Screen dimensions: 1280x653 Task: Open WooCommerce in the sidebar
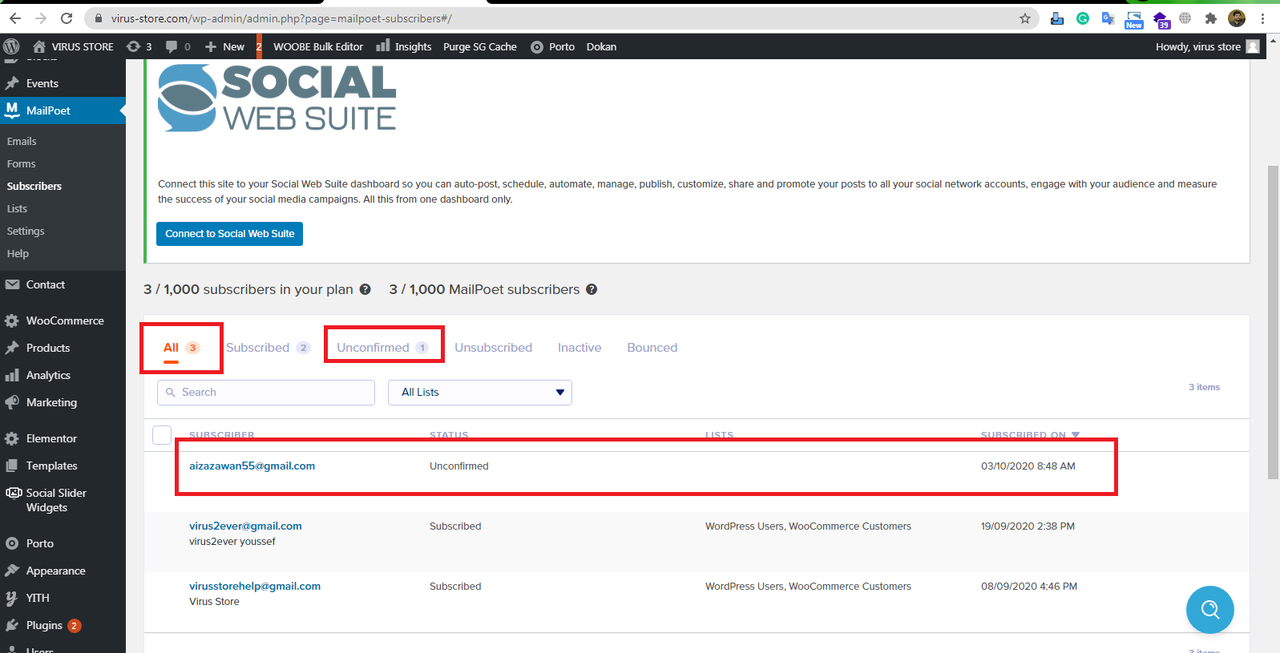[63, 321]
